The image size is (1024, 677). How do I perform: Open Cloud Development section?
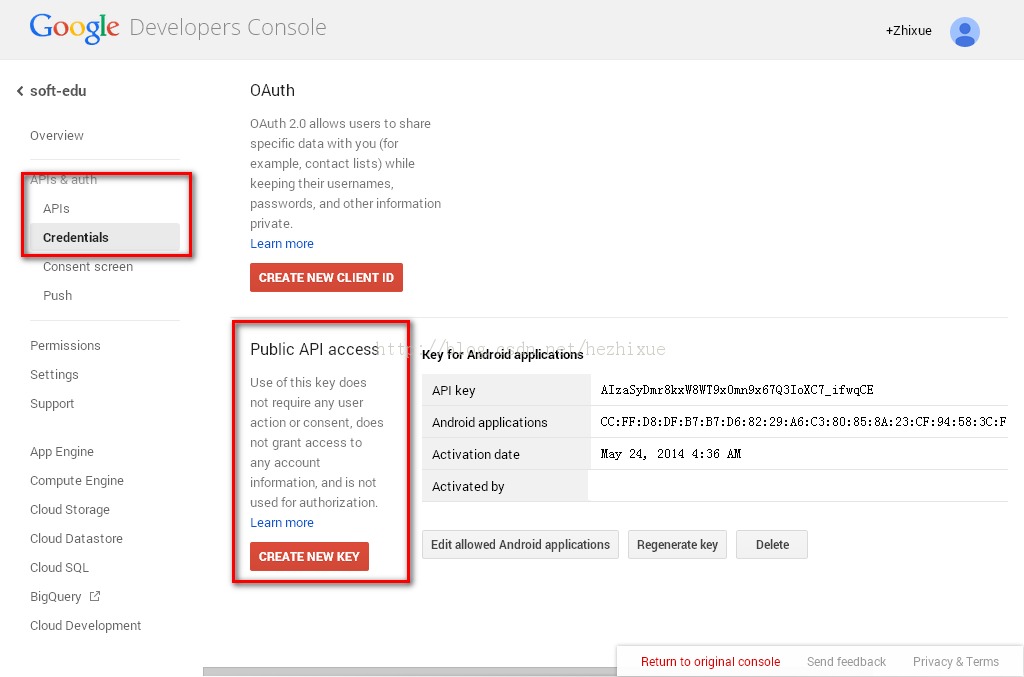(86, 625)
